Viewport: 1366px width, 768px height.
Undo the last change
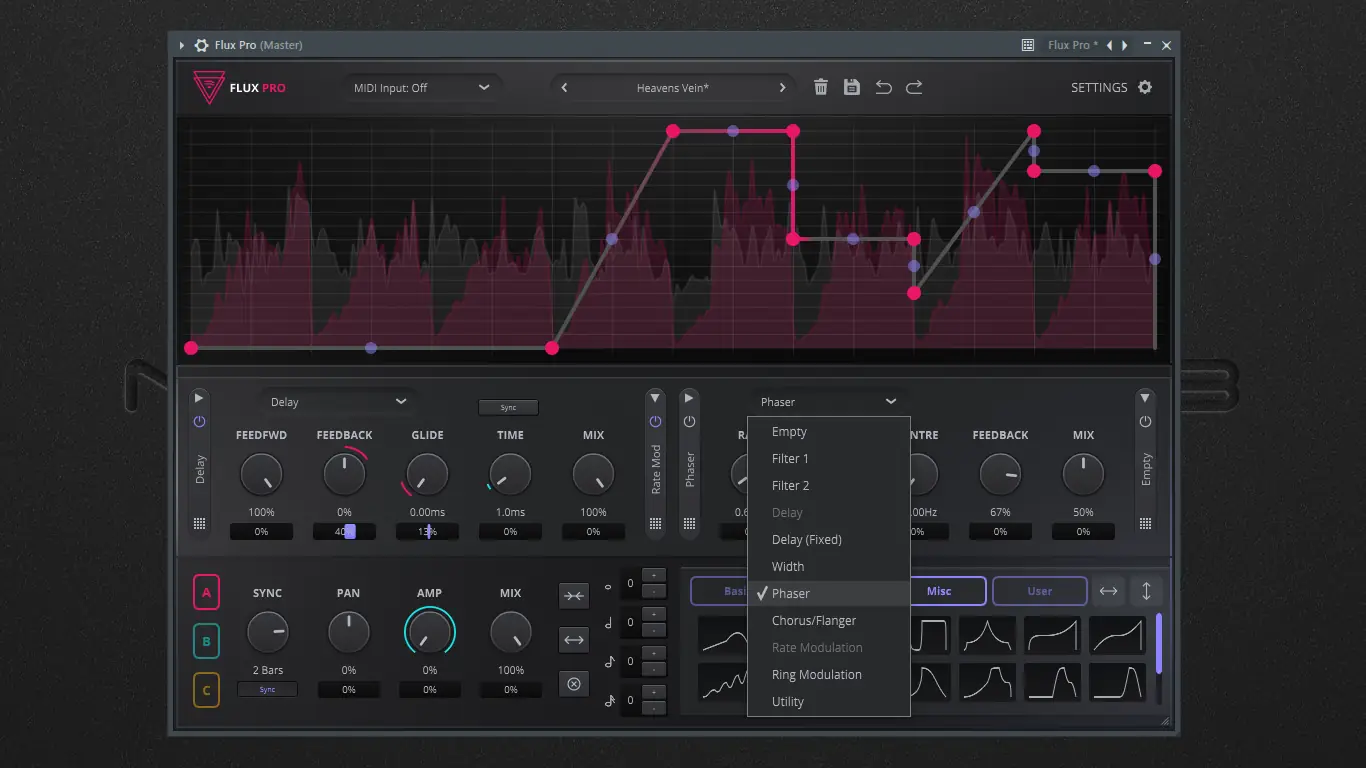tap(883, 87)
